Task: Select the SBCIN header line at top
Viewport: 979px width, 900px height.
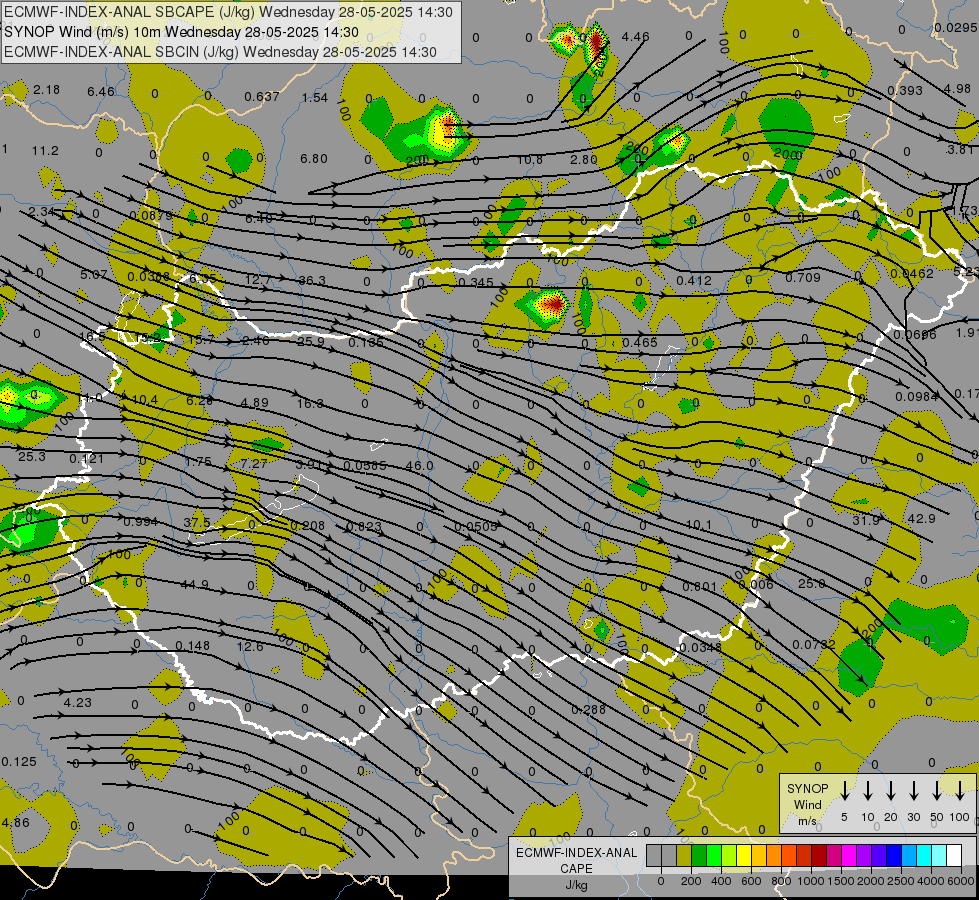Action: click(x=220, y=52)
